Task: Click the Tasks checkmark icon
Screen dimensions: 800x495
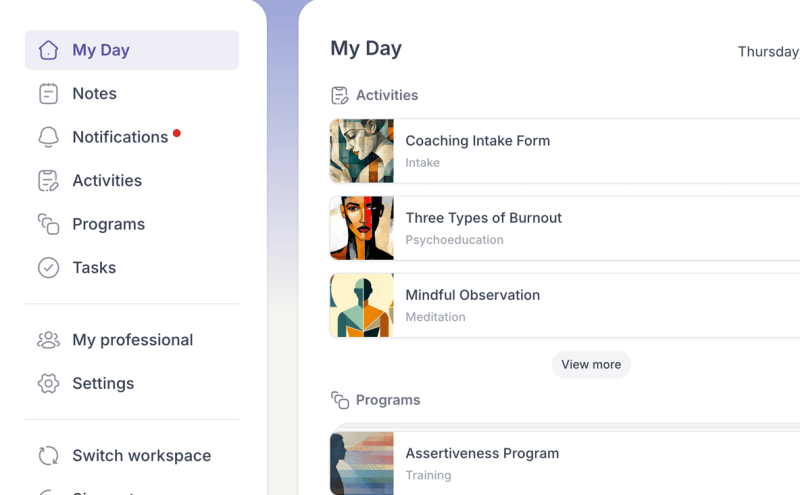Action: 48,268
